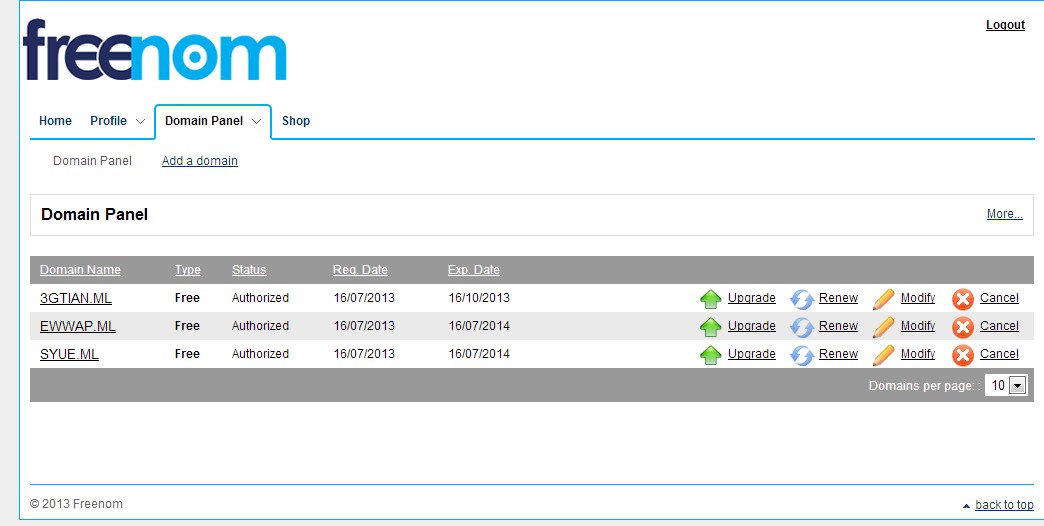Click the blue Renew icon for 3GTIAN.ML
Viewport: 1044px width, 526px height.
(x=802, y=298)
